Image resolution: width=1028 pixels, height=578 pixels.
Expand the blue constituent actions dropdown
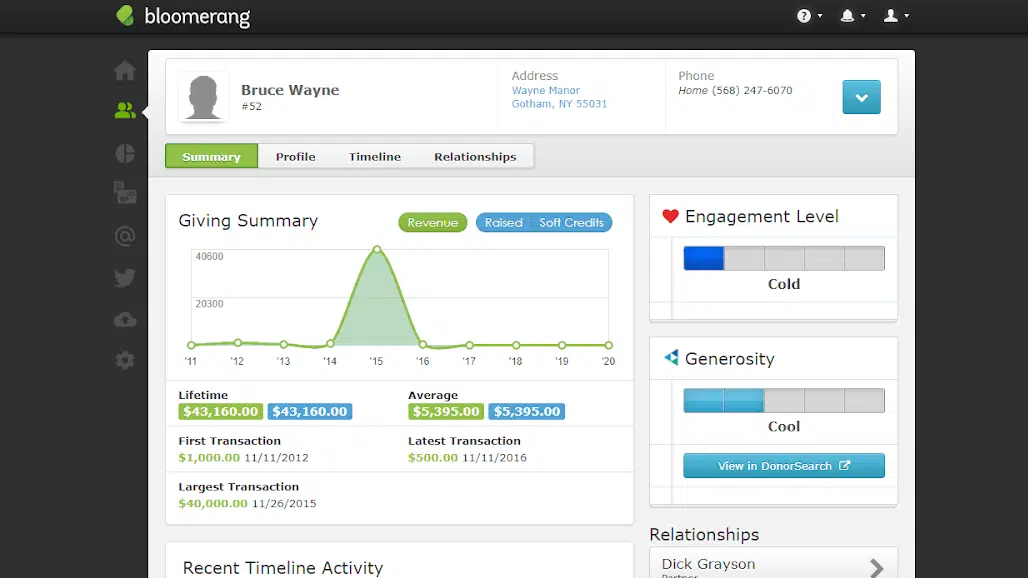click(x=861, y=97)
